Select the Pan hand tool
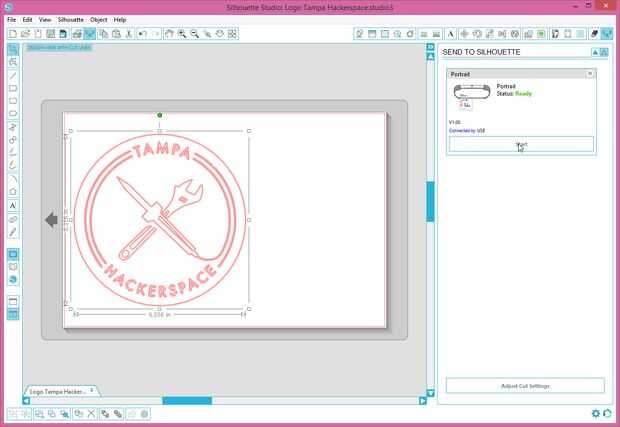 click(x=169, y=34)
